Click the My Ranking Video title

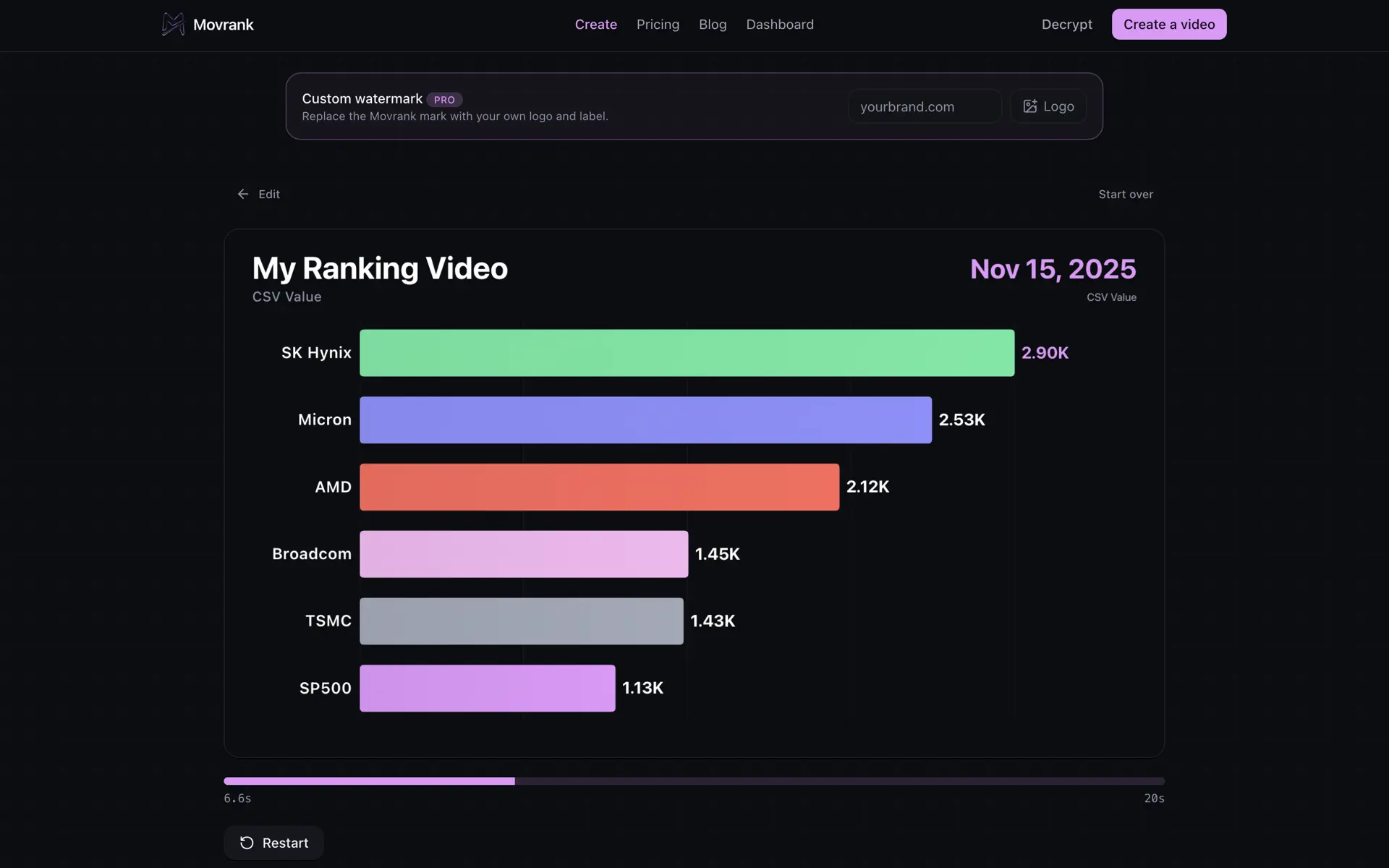tap(380, 268)
